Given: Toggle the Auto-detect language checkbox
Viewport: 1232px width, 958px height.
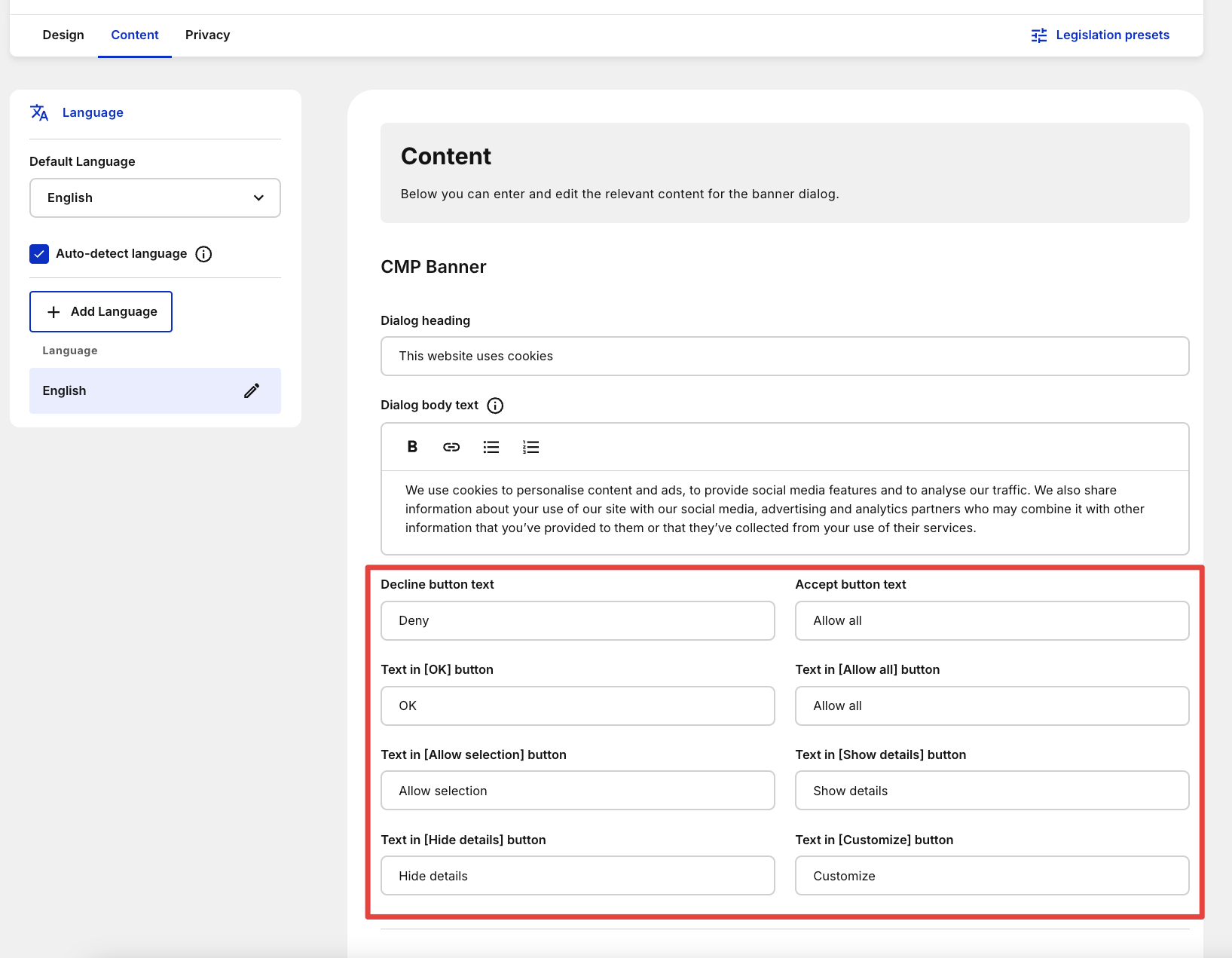Looking at the screenshot, I should click(39, 254).
